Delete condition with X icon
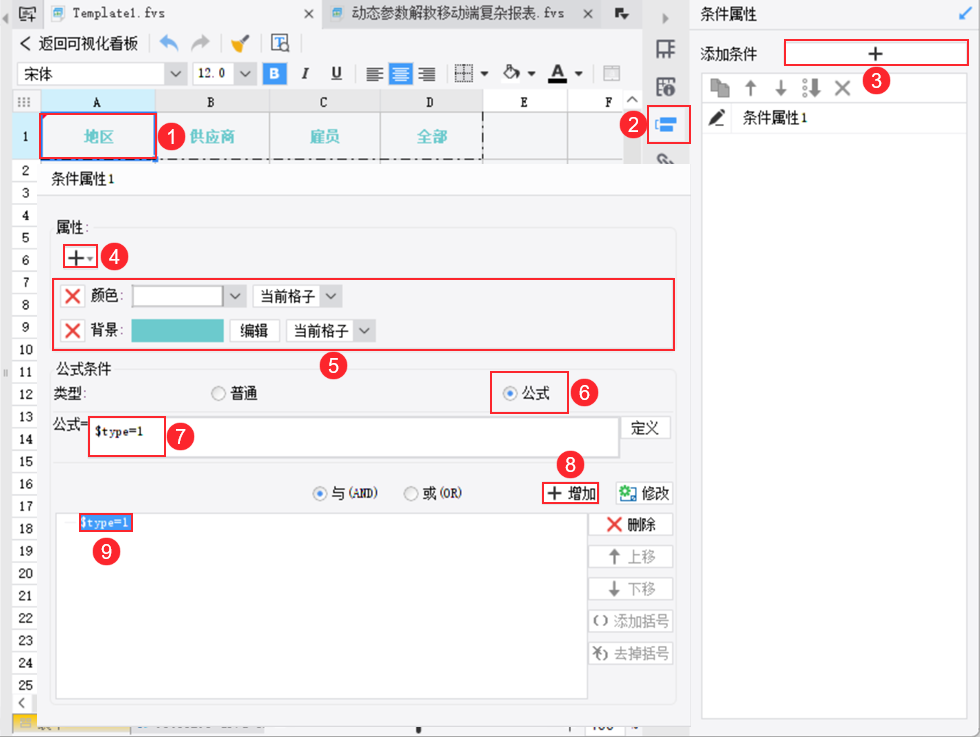 [x=842, y=88]
